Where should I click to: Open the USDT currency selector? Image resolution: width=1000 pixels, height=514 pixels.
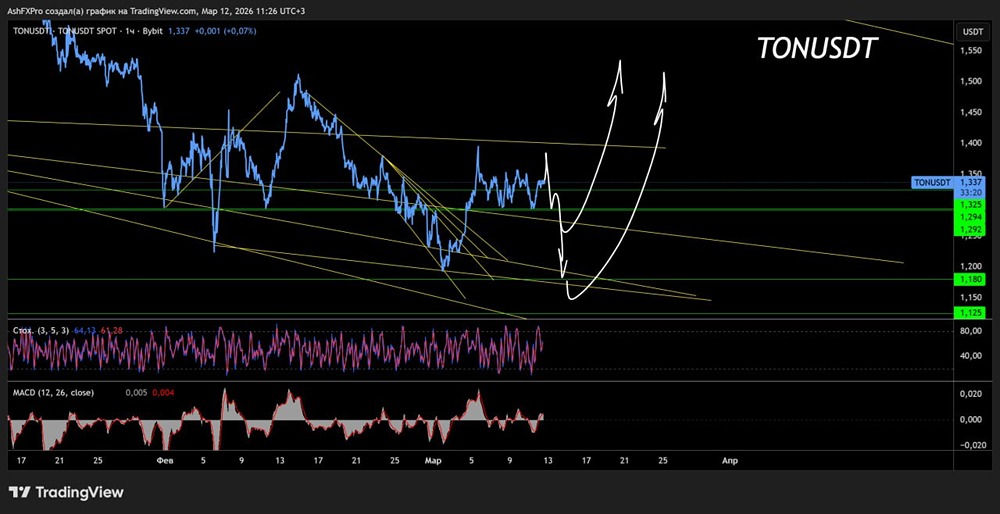pyautogui.click(x=972, y=31)
